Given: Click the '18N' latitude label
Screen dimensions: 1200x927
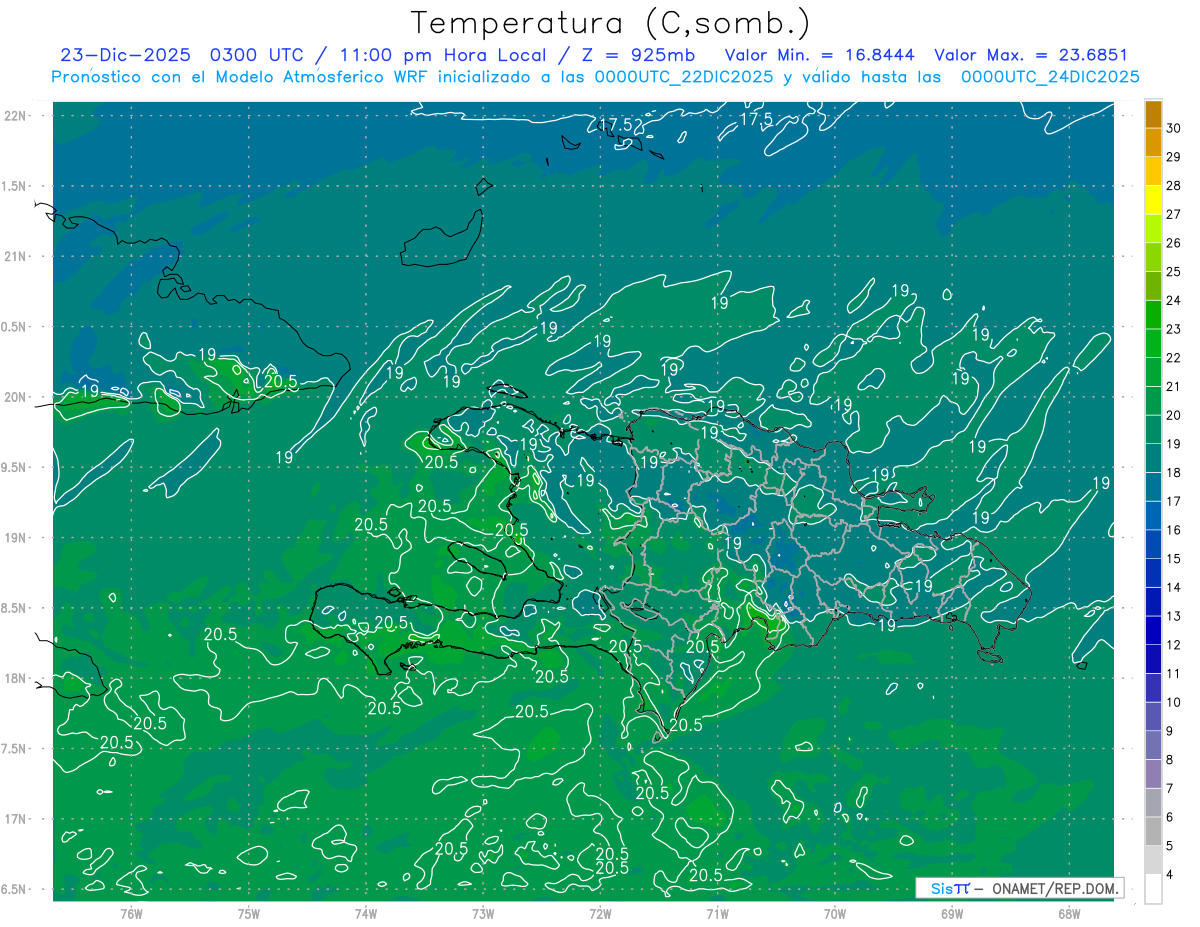Looking at the screenshot, I should coord(15,678).
